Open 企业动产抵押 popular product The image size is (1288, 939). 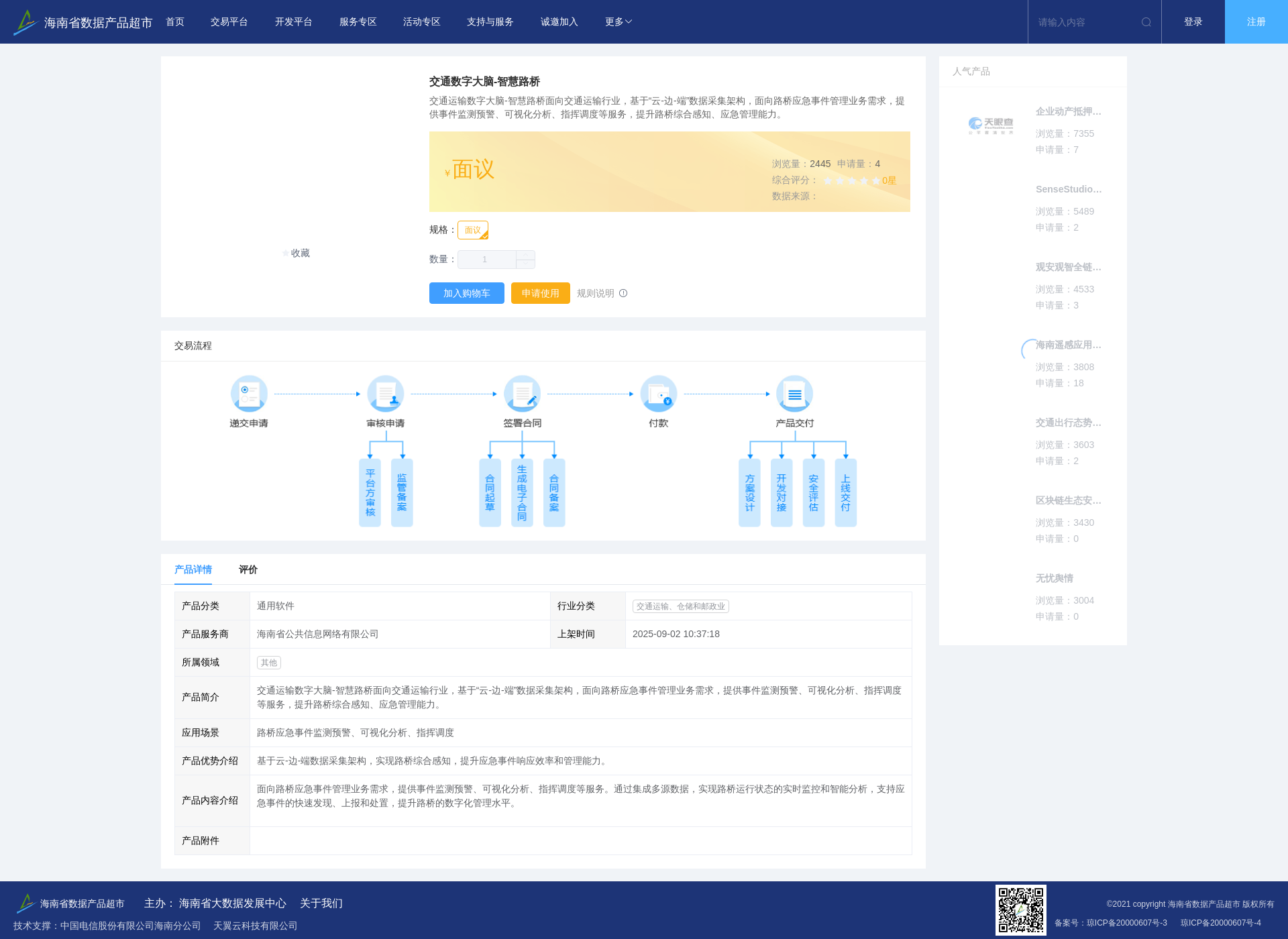[x=1069, y=111]
